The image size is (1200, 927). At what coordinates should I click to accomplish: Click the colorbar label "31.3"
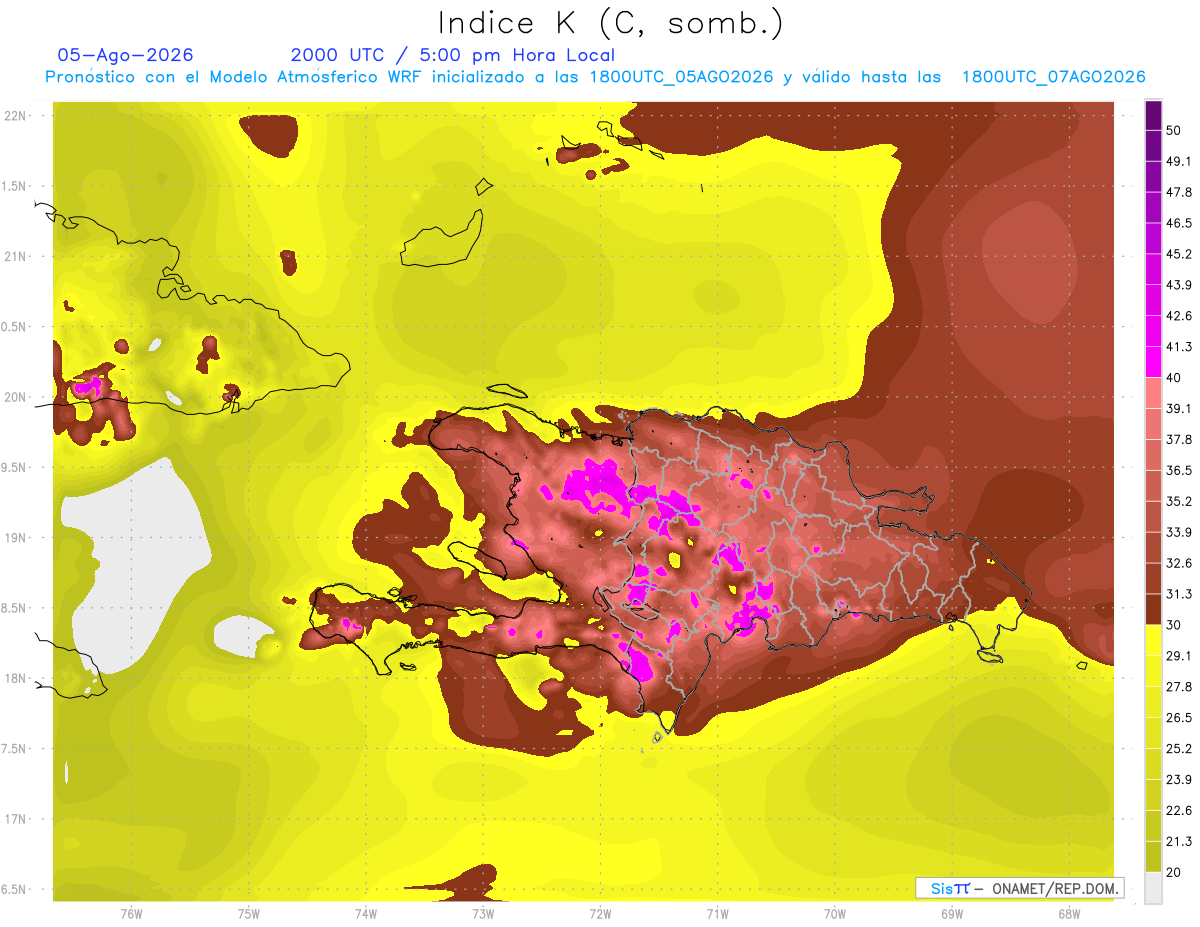[1178, 594]
